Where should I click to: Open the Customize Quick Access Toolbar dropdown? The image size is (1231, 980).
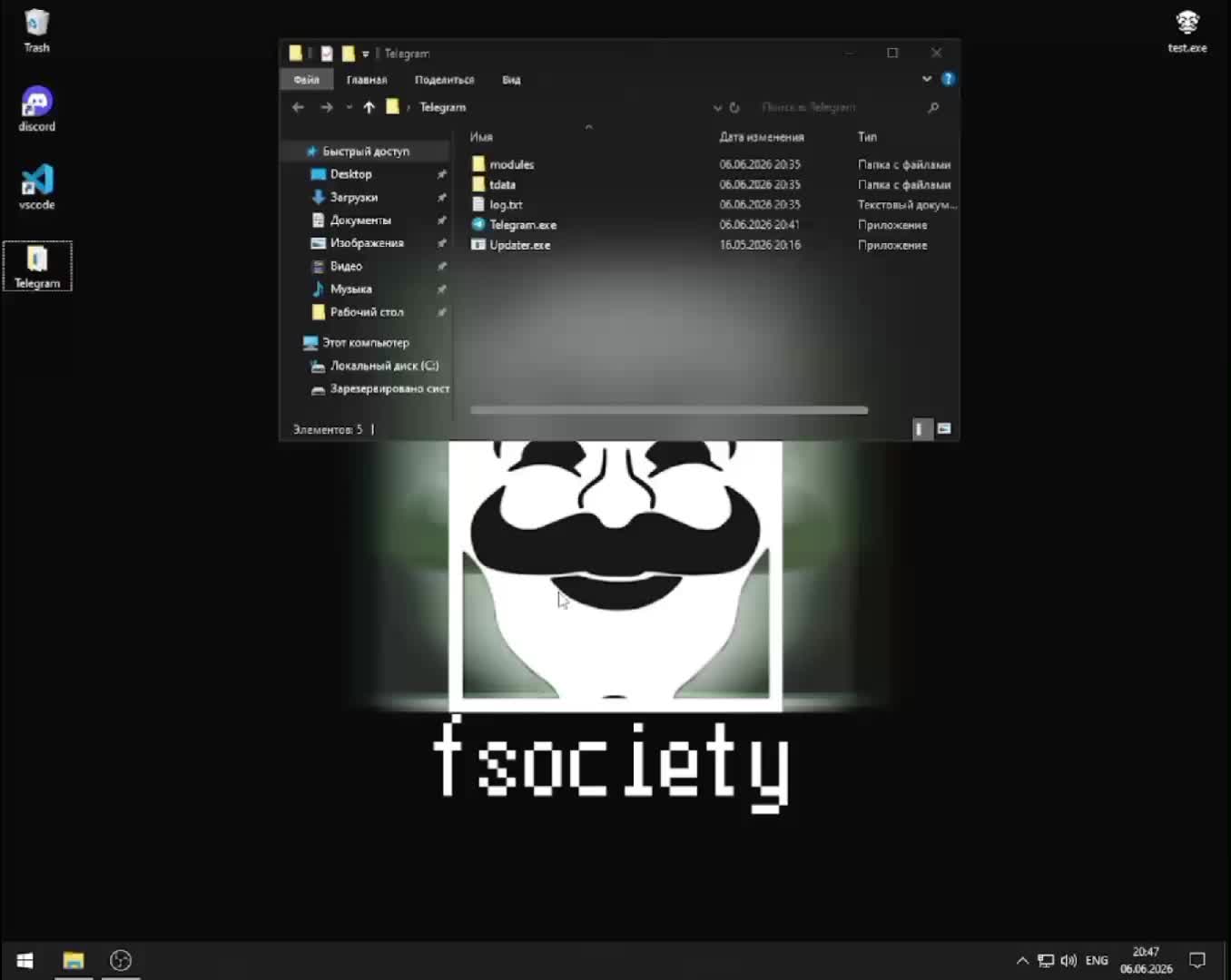tap(365, 54)
